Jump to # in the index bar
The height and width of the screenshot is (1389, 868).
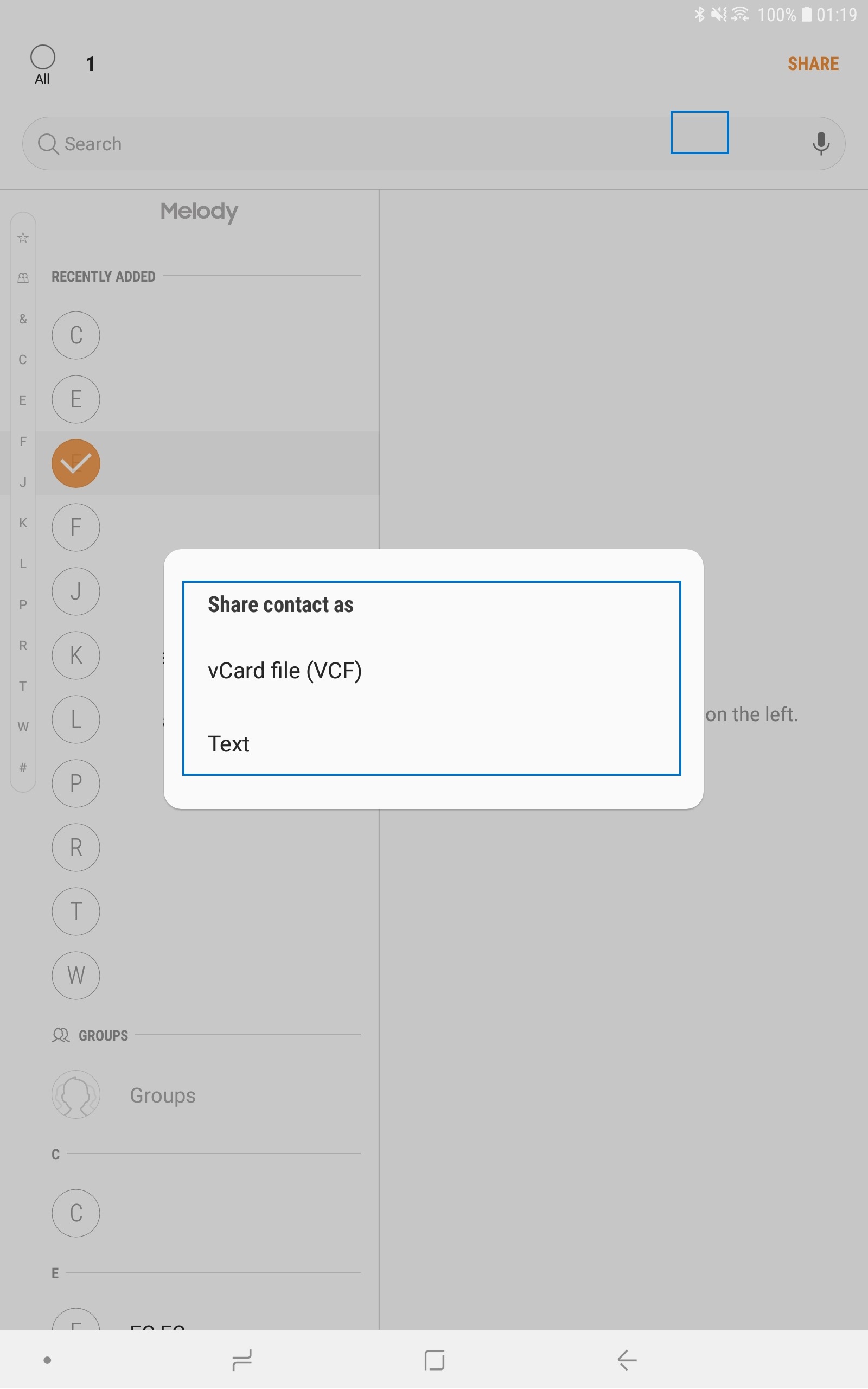[23, 767]
